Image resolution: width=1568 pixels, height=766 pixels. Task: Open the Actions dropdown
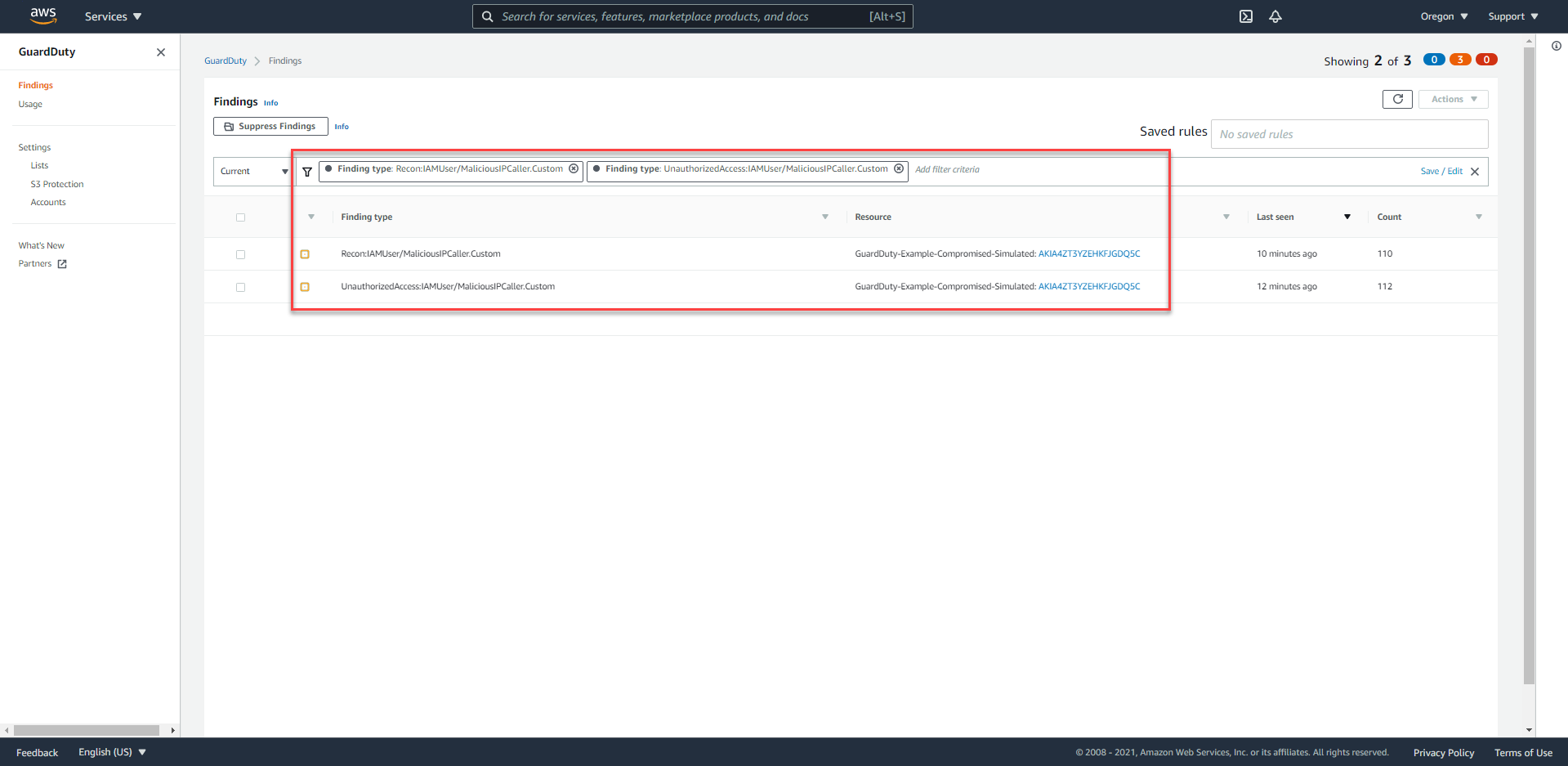coord(1454,99)
